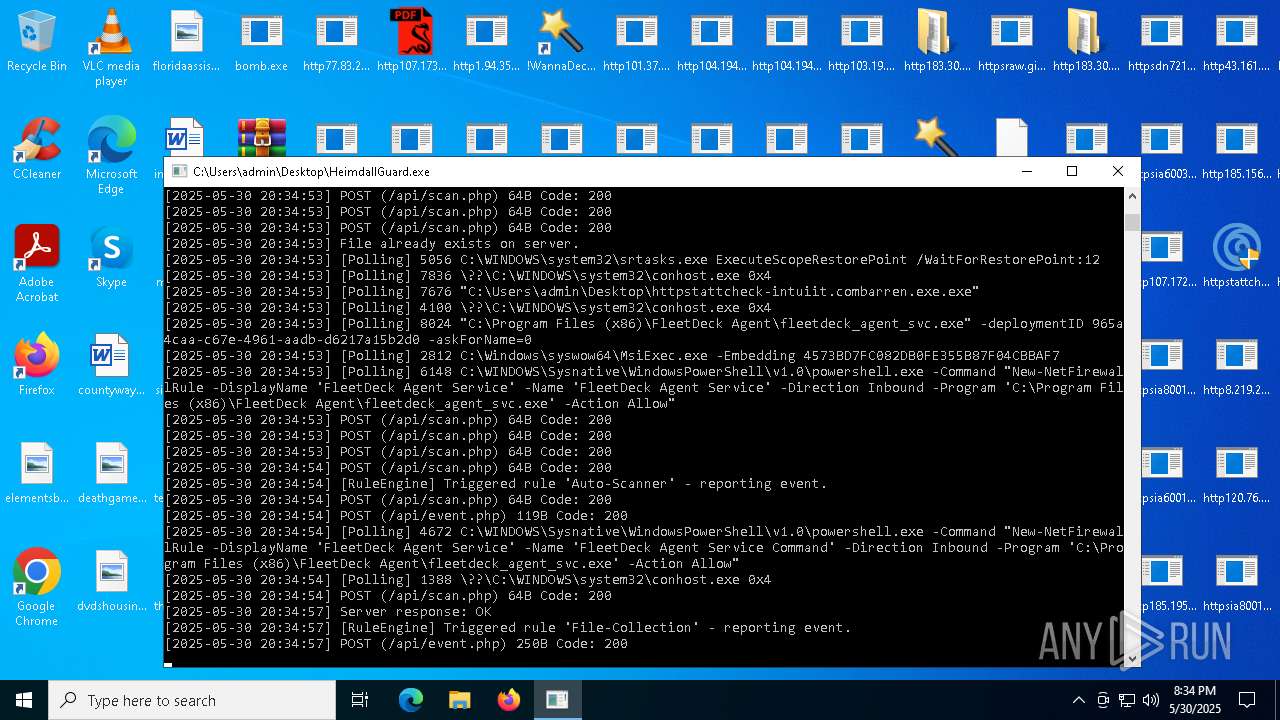Screen dimensions: 1280x720
Task: Open Microsoft Edge desktop shortcut
Action: [x=111, y=156]
